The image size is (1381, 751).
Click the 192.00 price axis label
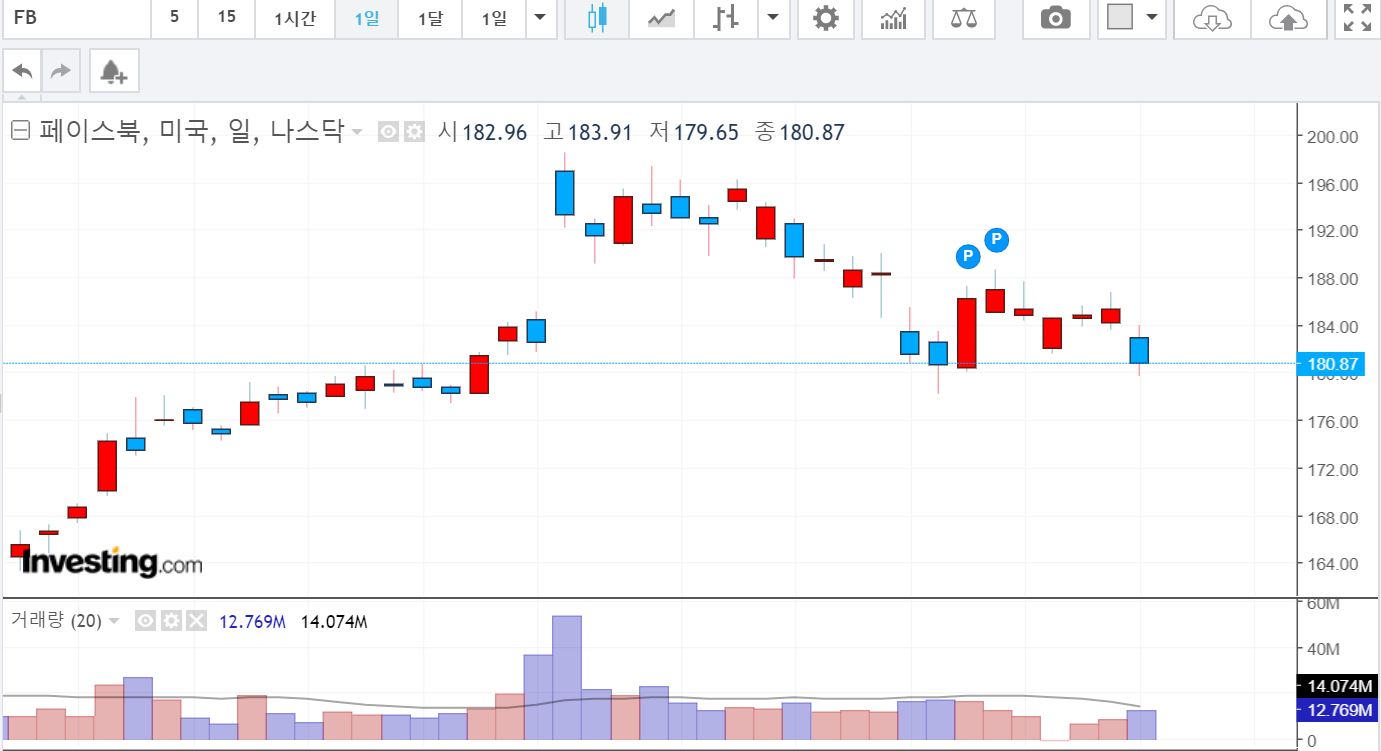point(1334,231)
